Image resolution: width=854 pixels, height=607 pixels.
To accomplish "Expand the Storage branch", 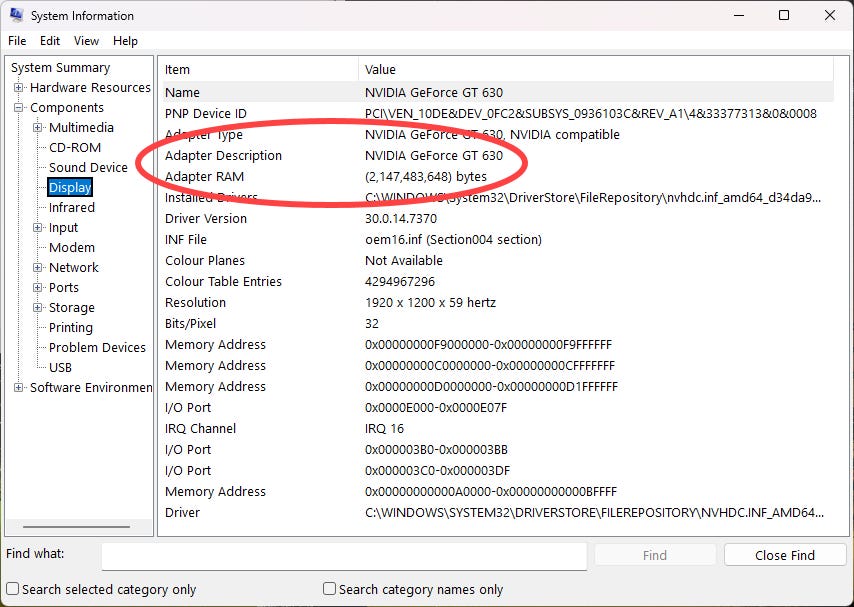I will coord(38,307).
